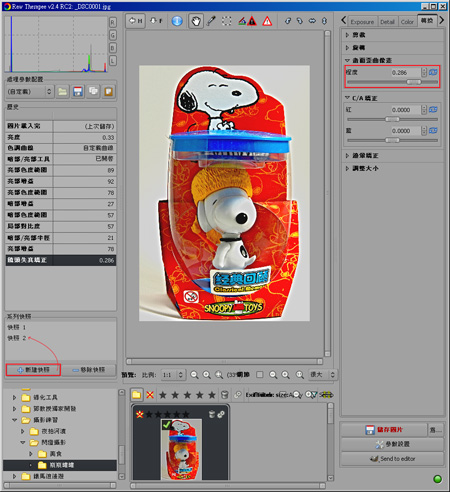Toggle the G histogram channel button

pyautogui.click(x=113, y=35)
